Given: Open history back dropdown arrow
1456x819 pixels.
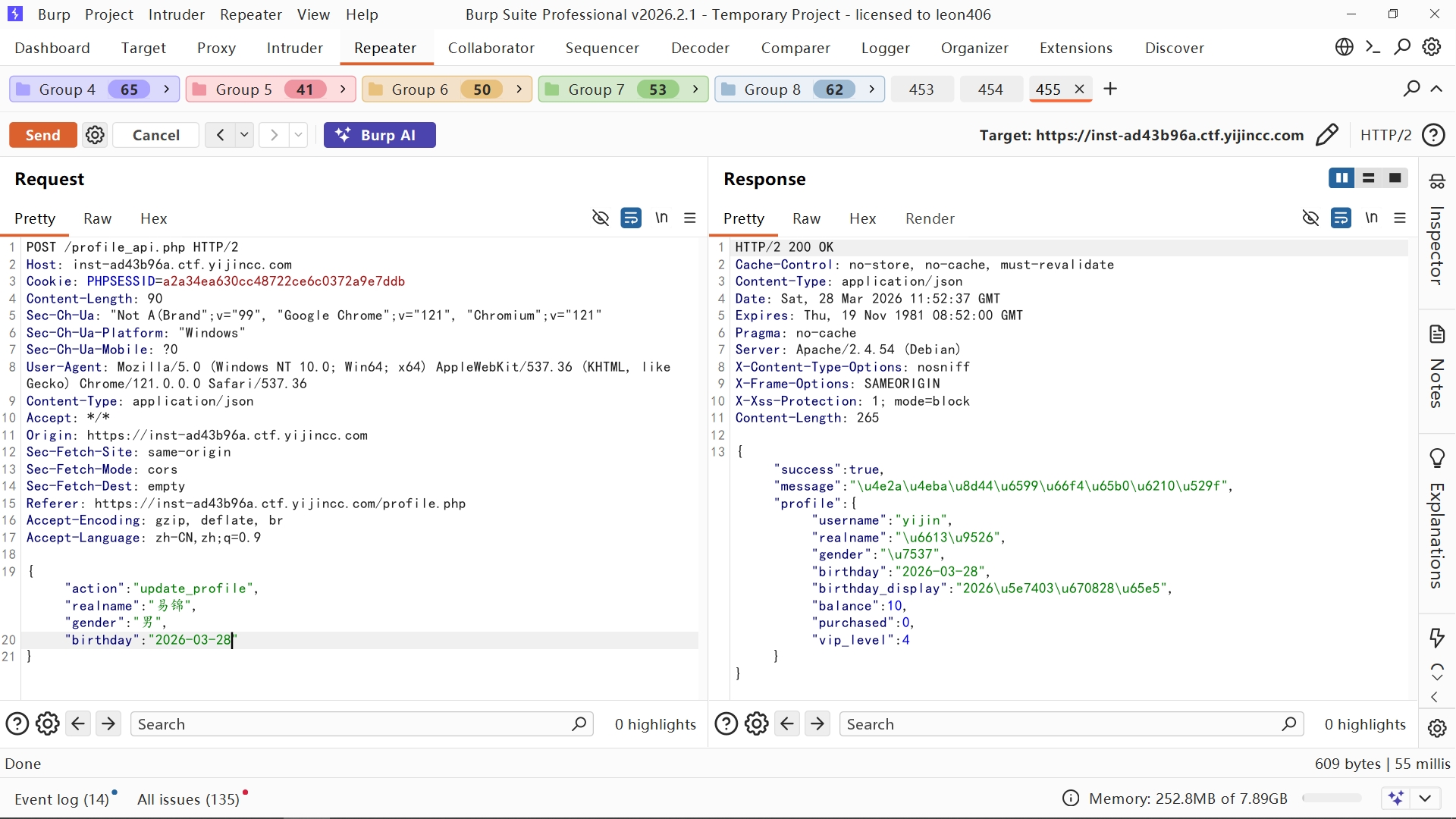Looking at the screenshot, I should point(244,135).
